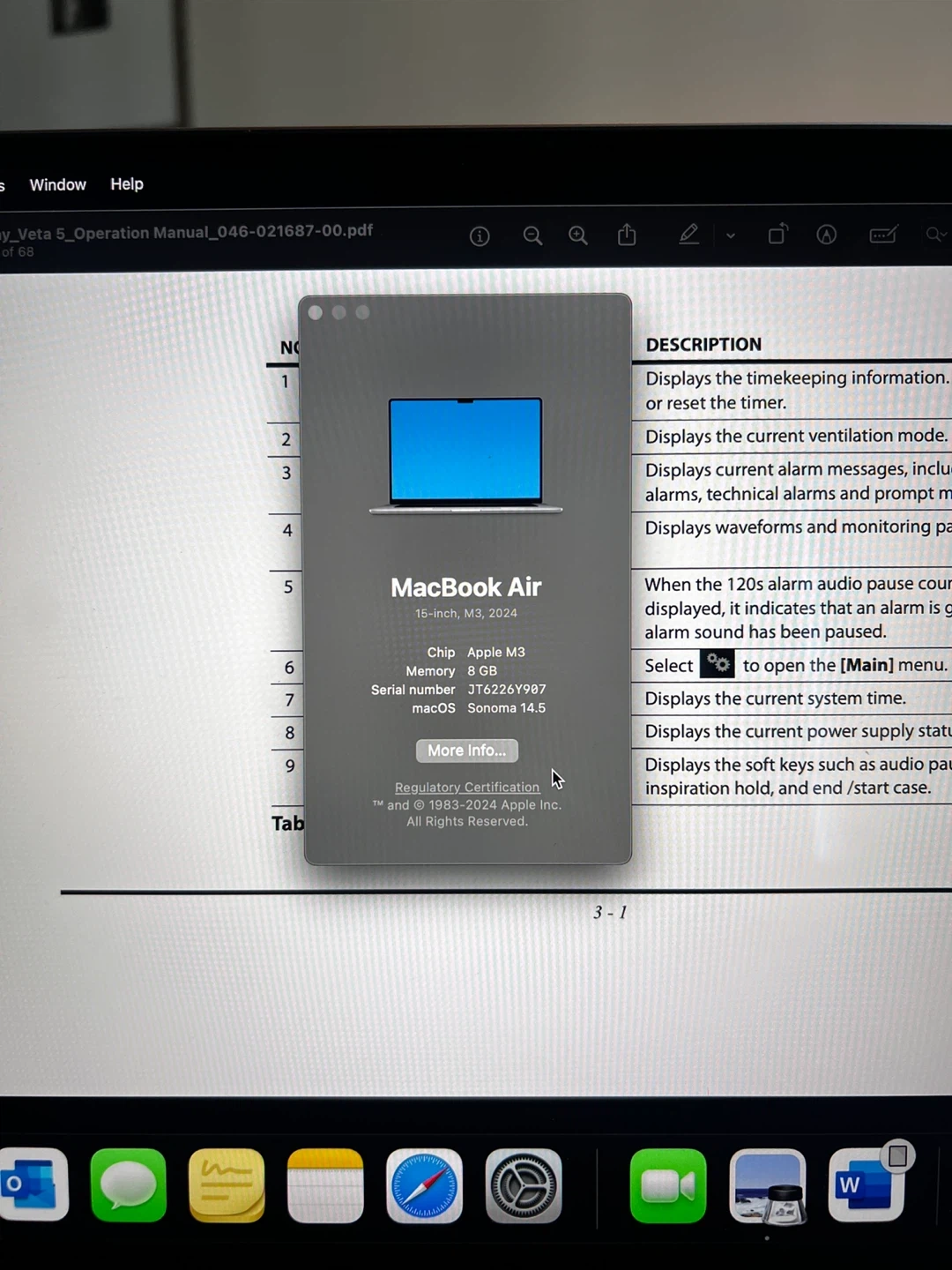952x1270 pixels.
Task: Rotate the page with the rotate icon
Action: click(x=777, y=234)
